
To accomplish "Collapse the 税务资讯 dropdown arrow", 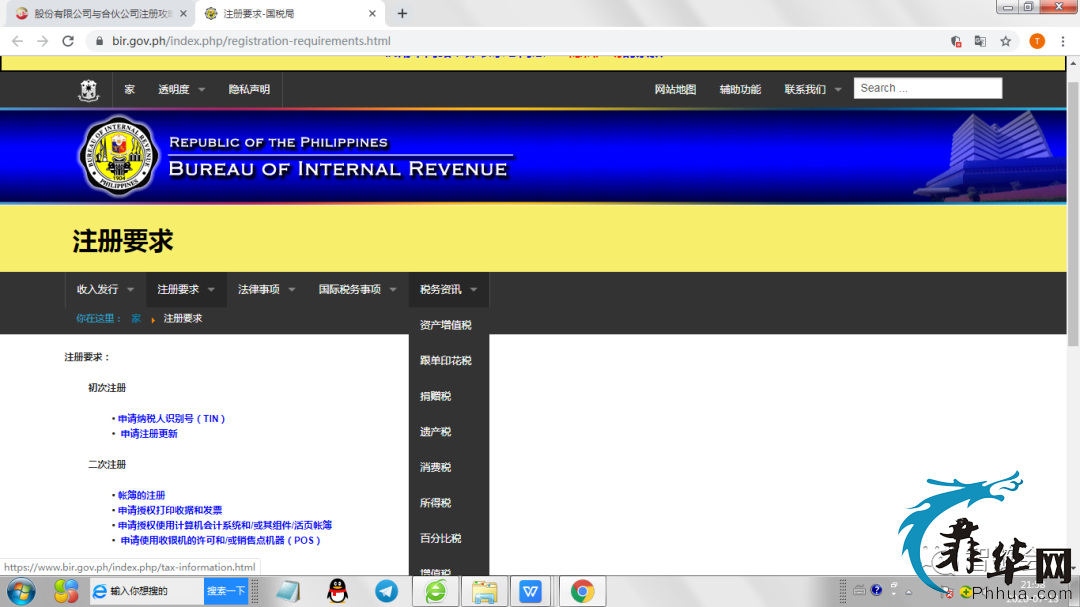I will [474, 289].
